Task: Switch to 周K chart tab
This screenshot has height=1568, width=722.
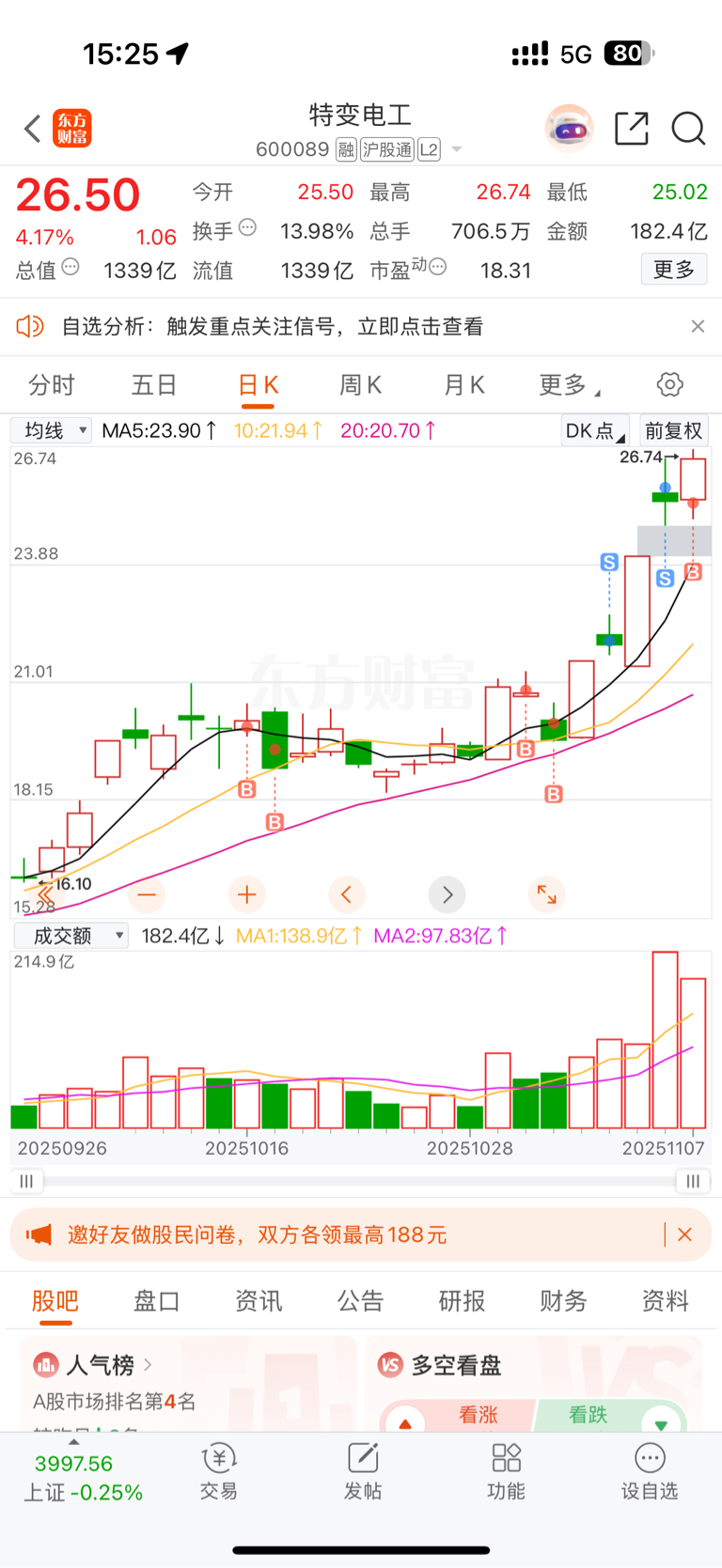Action: click(x=360, y=385)
